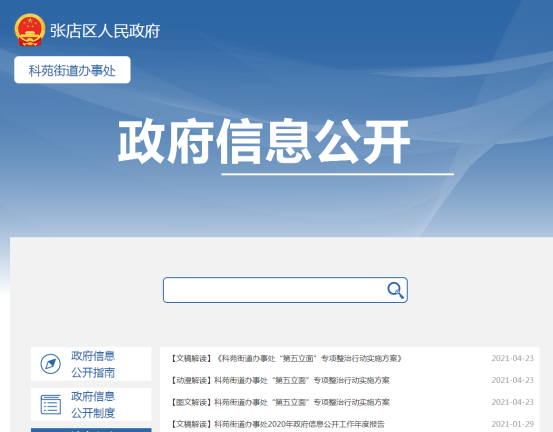553x432 pixels.
Task: Open 文稿解读 第五立面 专项整治行动实施方案 article
Action: pyautogui.click(x=286, y=359)
